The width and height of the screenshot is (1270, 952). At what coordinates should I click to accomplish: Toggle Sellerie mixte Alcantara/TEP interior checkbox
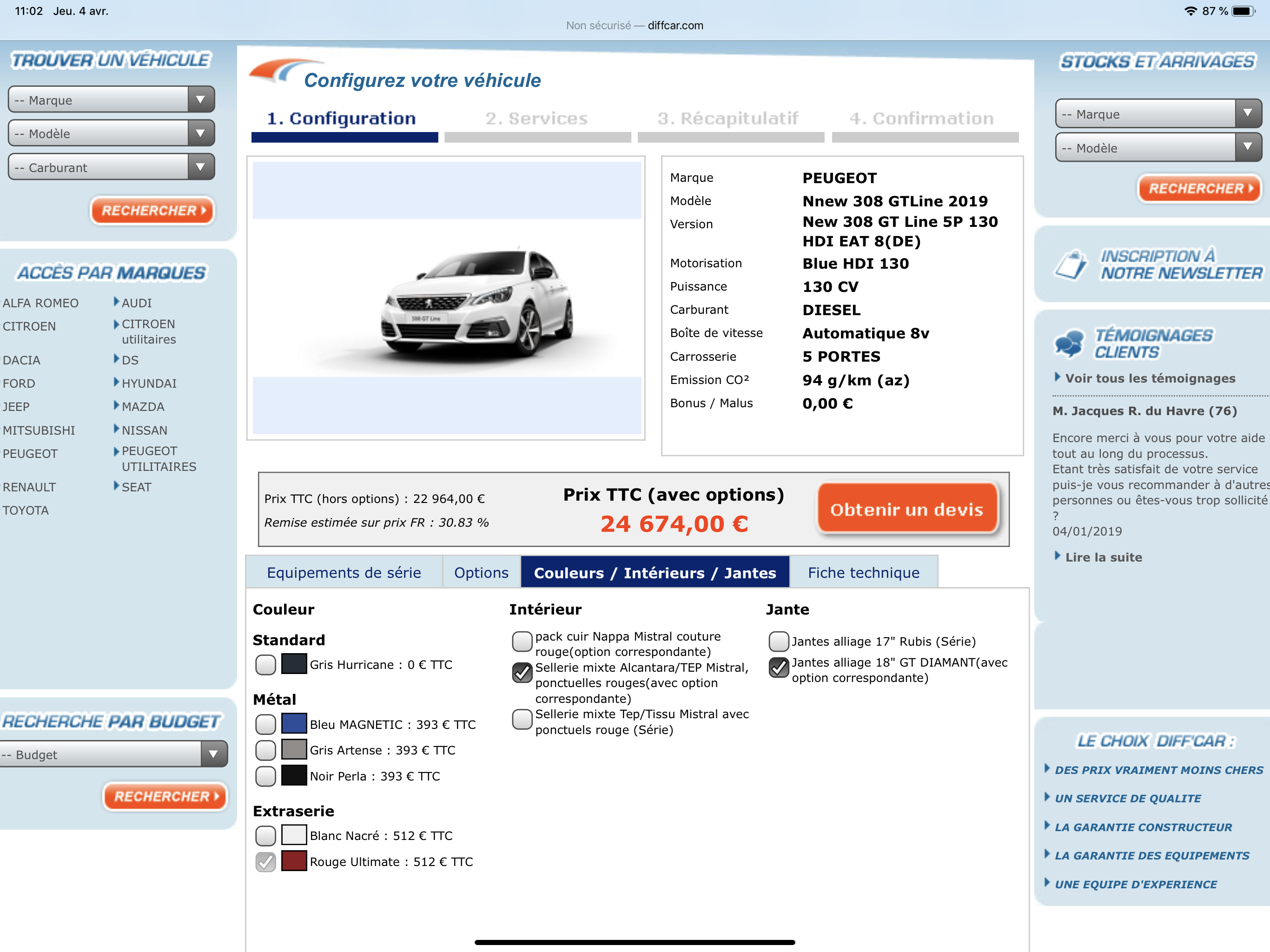pos(523,672)
